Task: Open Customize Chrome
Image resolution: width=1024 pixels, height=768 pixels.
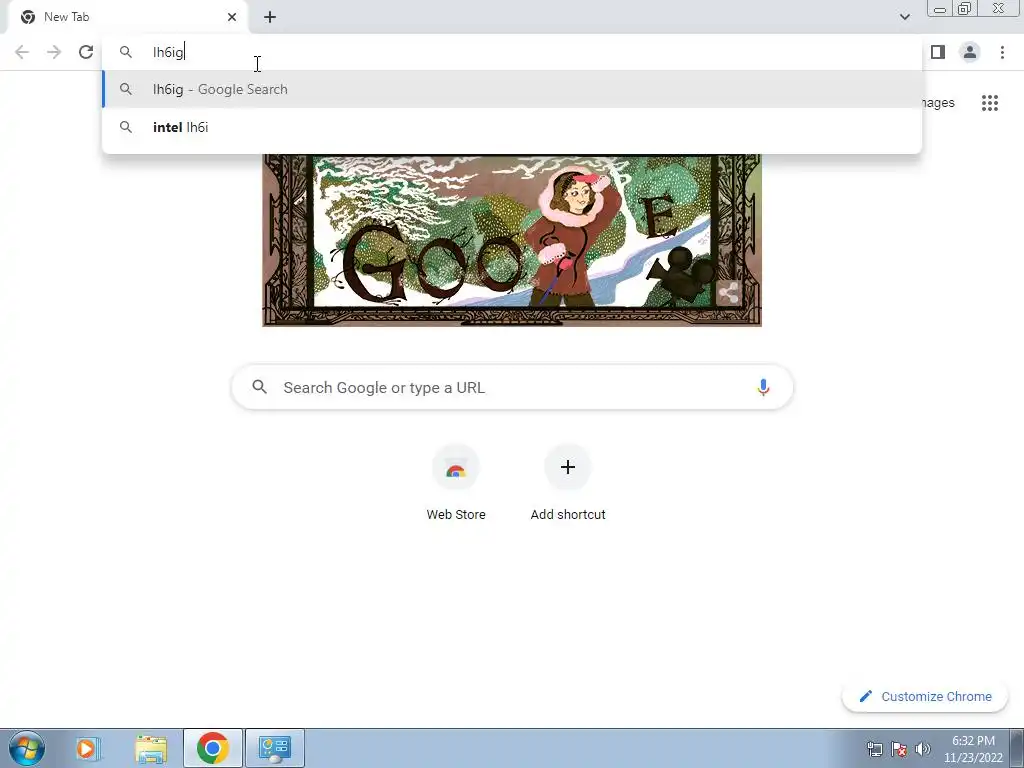Action: [x=925, y=696]
